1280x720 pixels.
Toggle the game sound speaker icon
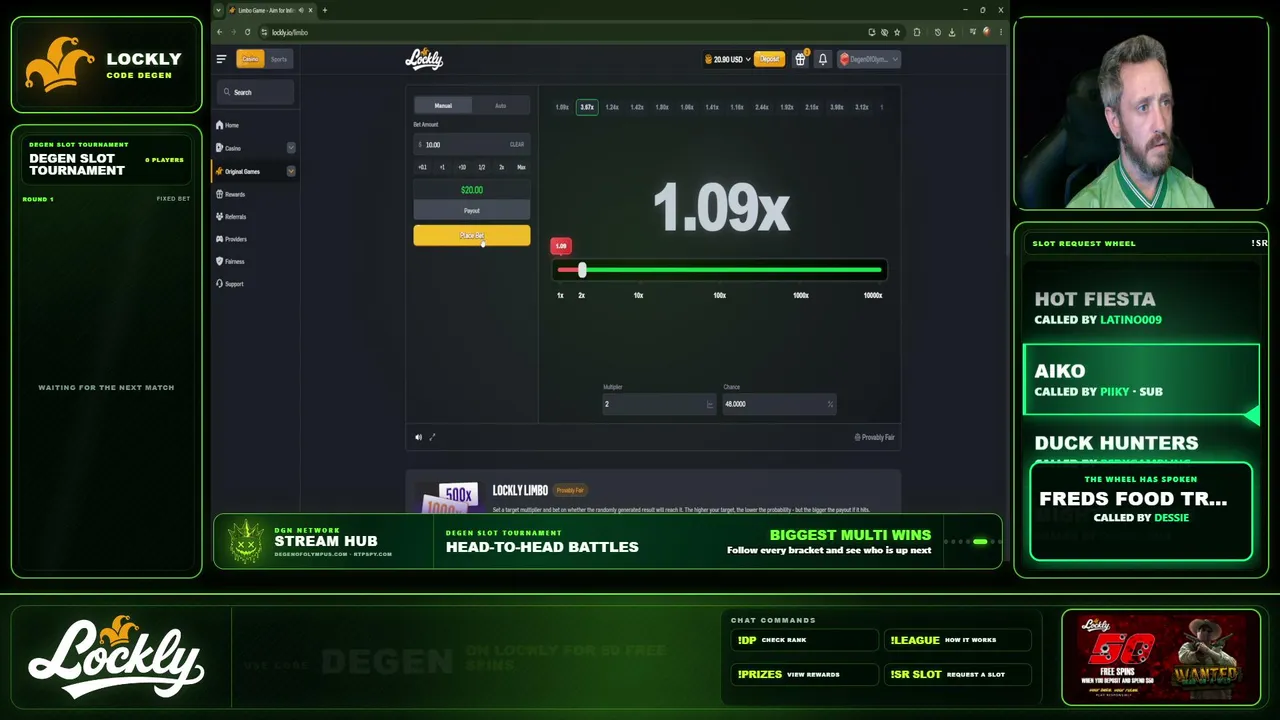tap(419, 437)
